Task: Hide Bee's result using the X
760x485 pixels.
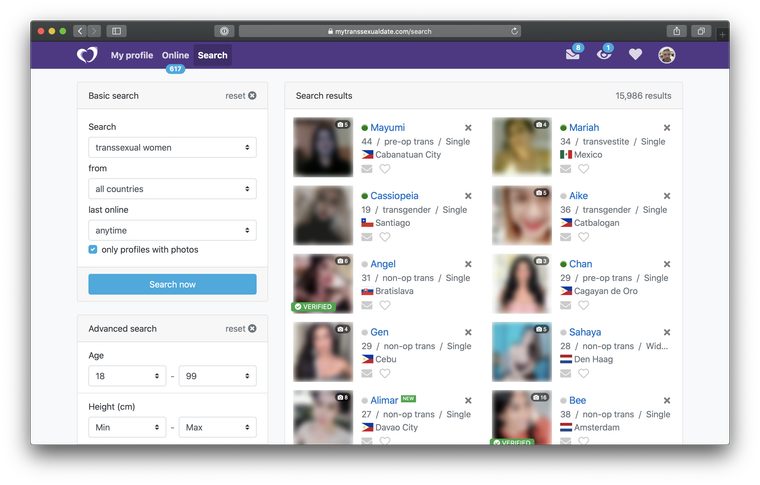Action: pos(667,401)
